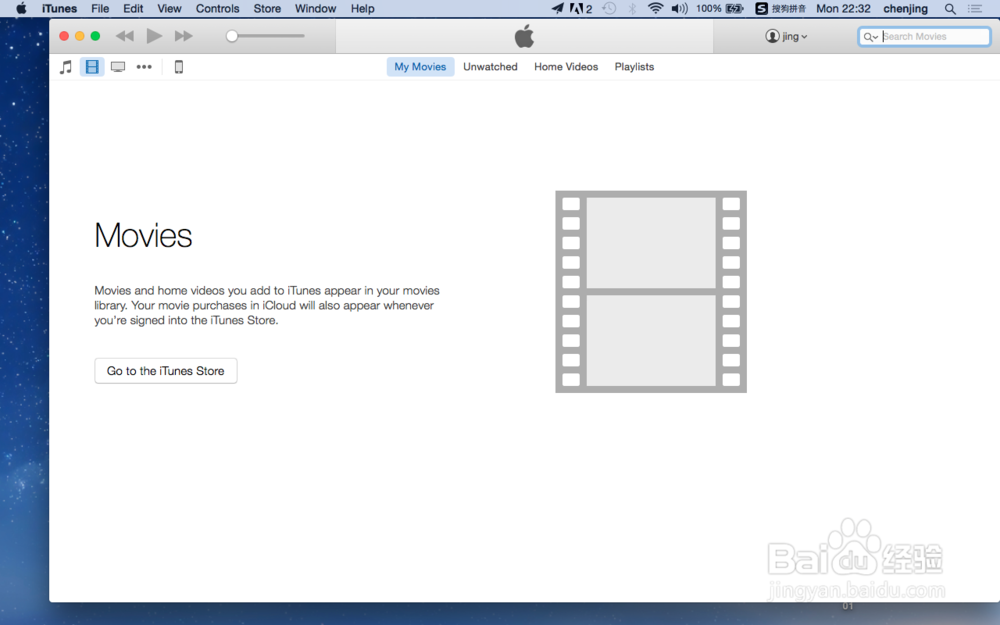Click the Adobe menu bar icon
The image size is (1000, 625).
[x=581, y=8]
